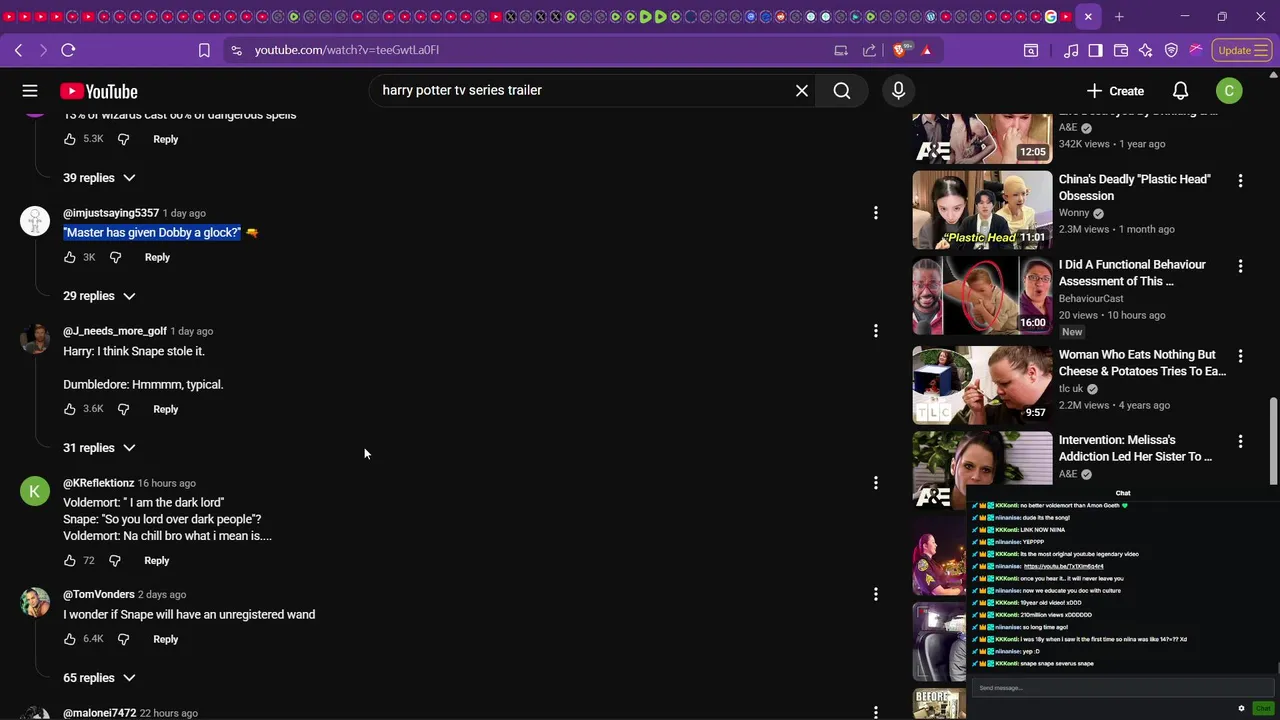Like the @KReflektionz dark lord comment
Screen dimensions: 1280x720
70,561
